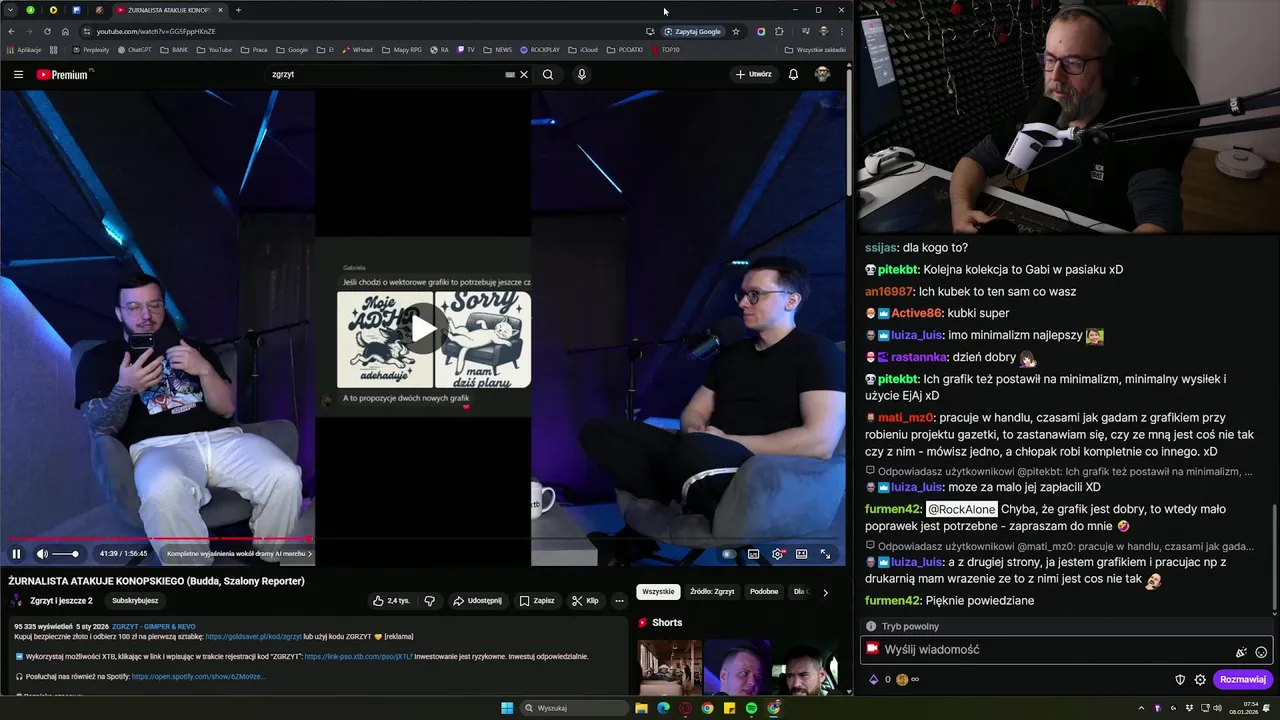Screen dimensions: 1280x720
Task: Pause the YouTube video
Action: (x=16, y=554)
